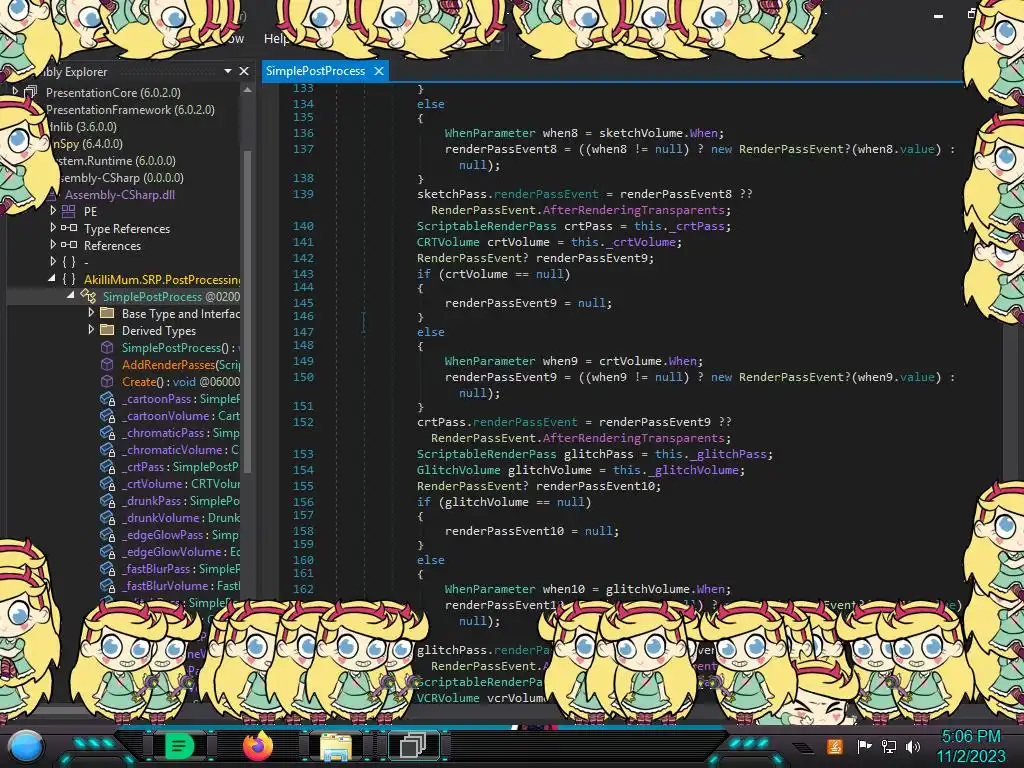Click the _chromaticPass field icon
Viewport: 1024px width, 768px height.
coord(108,432)
